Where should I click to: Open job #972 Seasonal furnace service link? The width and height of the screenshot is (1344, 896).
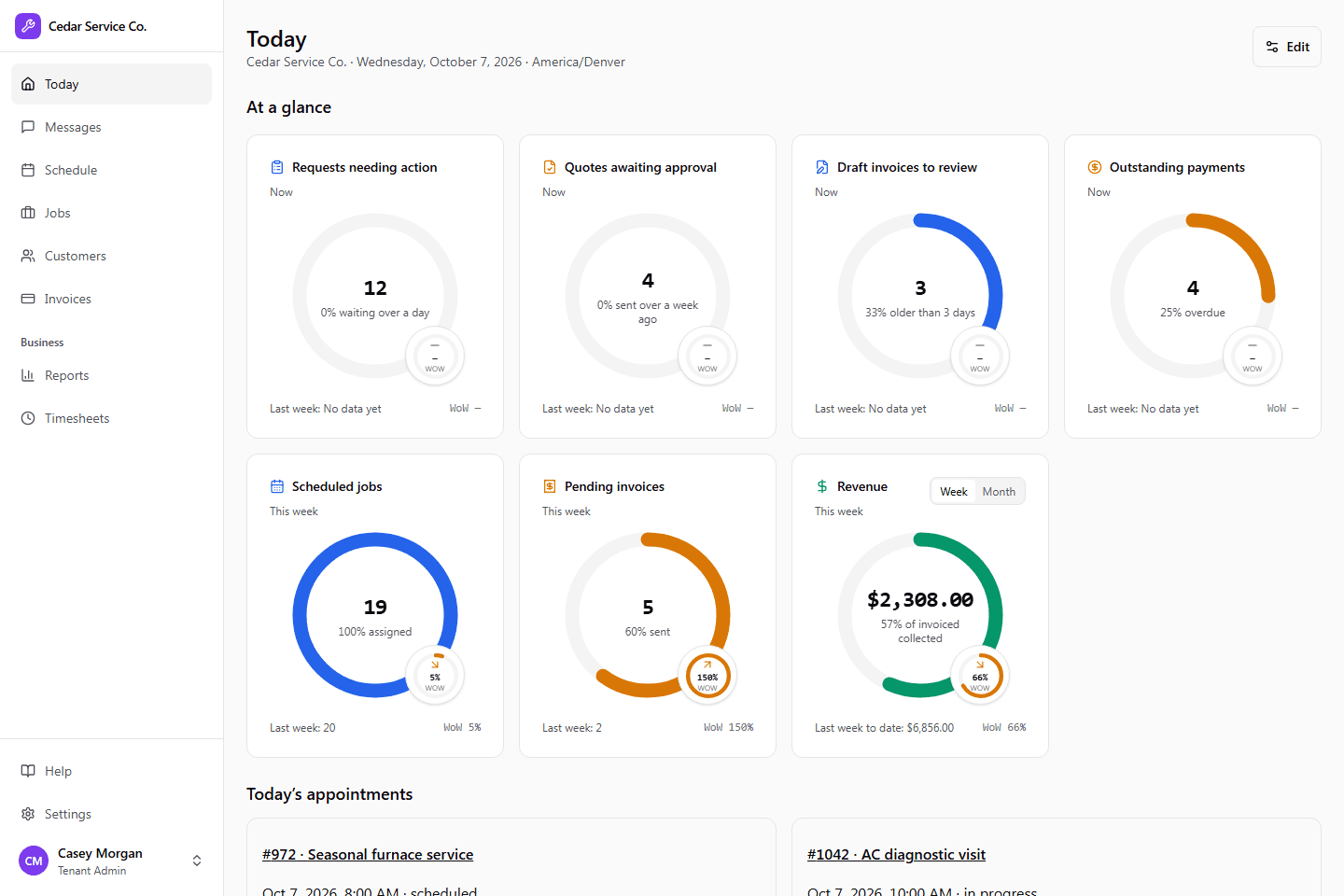click(x=368, y=854)
